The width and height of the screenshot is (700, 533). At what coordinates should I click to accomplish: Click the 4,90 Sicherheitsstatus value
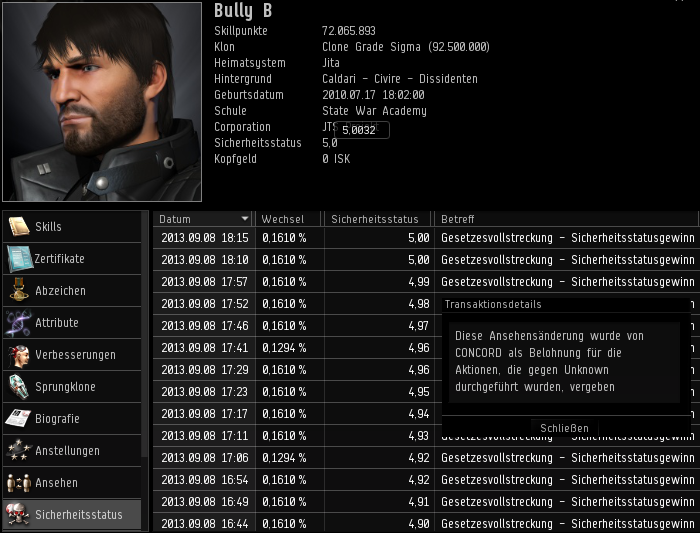pyautogui.click(x=419, y=523)
